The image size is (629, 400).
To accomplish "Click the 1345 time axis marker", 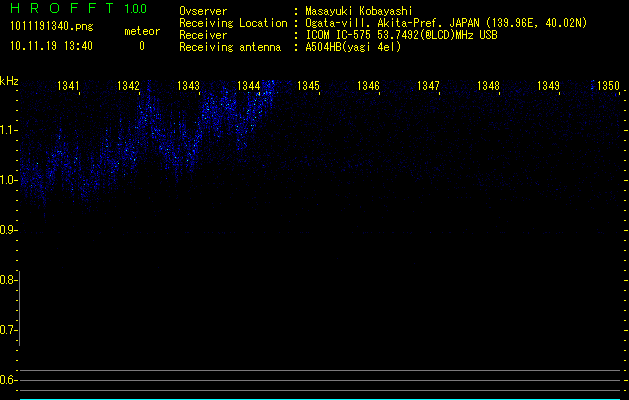I will tap(308, 85).
